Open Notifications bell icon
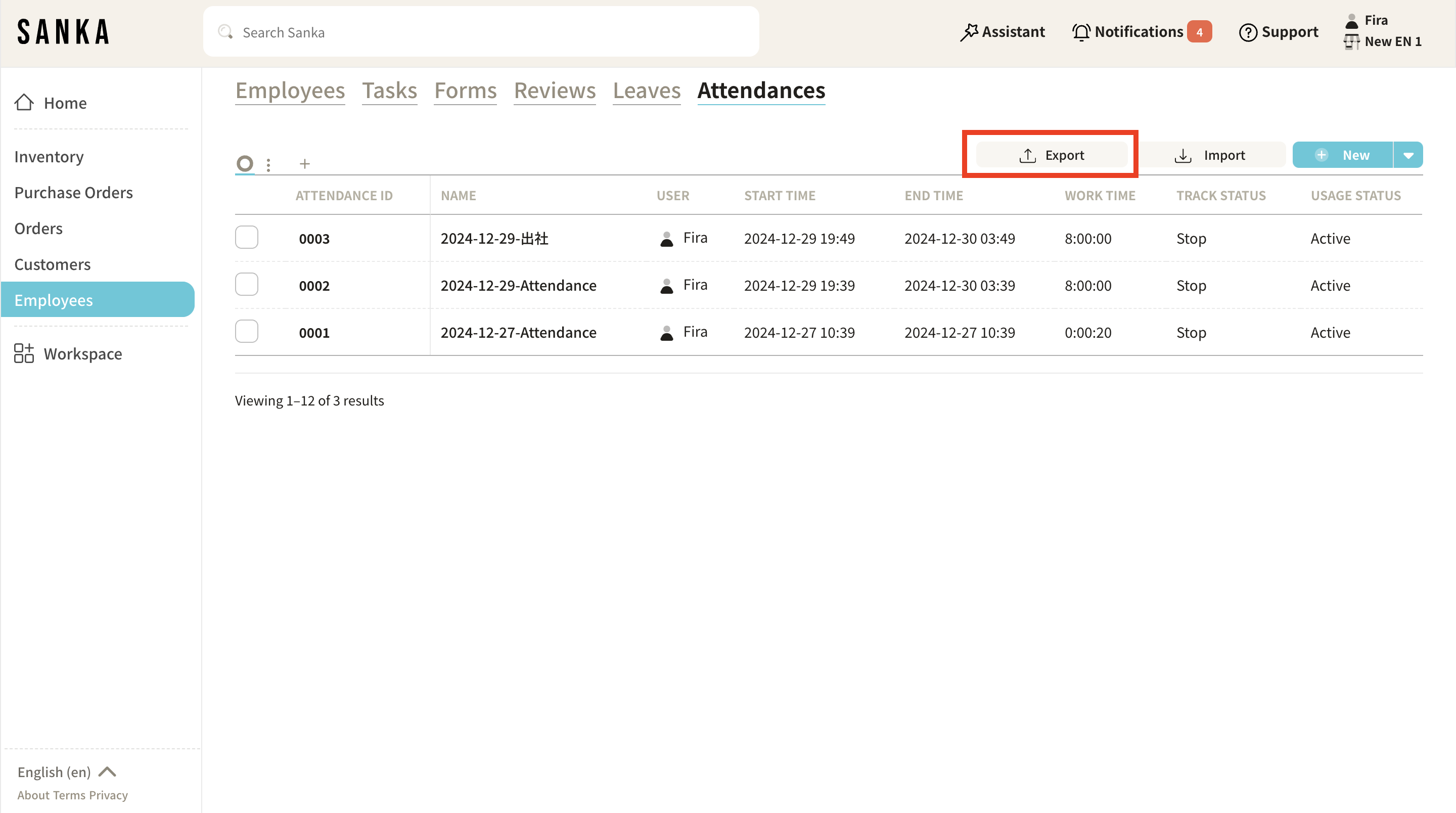 pyautogui.click(x=1081, y=32)
